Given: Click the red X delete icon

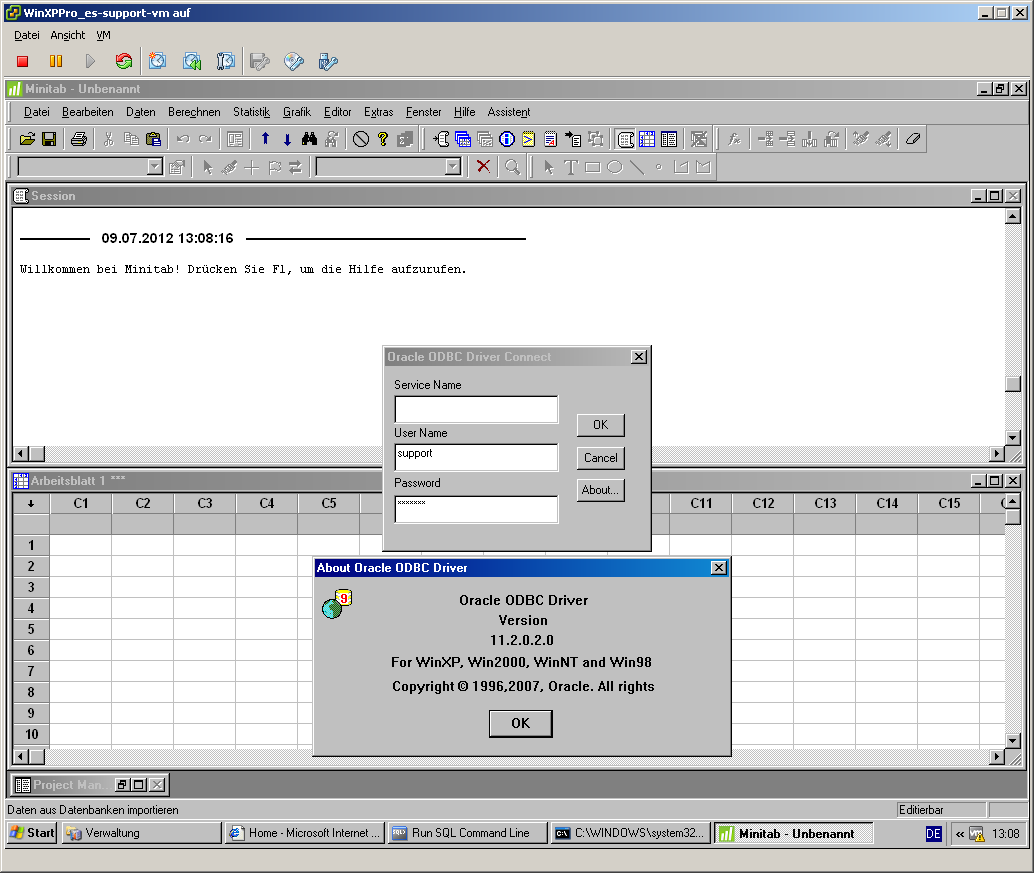Looking at the screenshot, I should pyautogui.click(x=483, y=167).
